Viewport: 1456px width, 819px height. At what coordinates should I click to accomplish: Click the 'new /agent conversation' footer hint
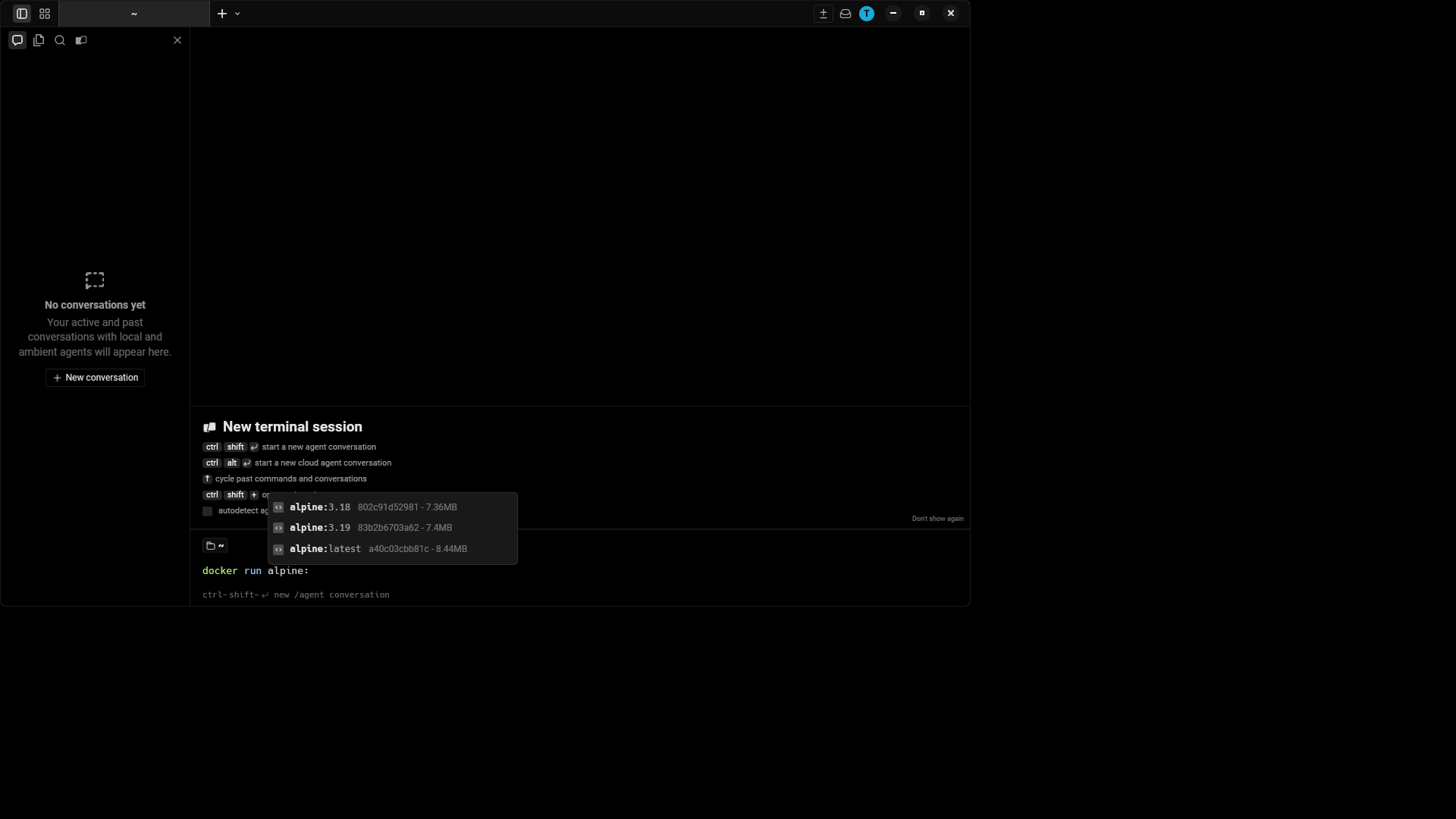(331, 595)
